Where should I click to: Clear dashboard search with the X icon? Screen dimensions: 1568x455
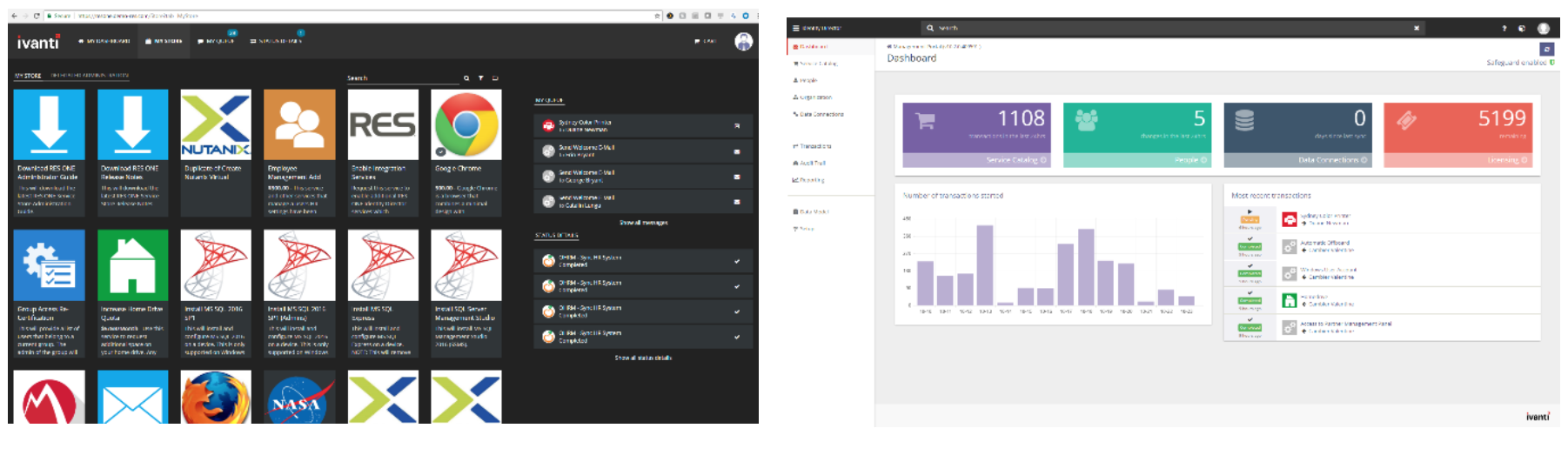pyautogui.click(x=1417, y=28)
